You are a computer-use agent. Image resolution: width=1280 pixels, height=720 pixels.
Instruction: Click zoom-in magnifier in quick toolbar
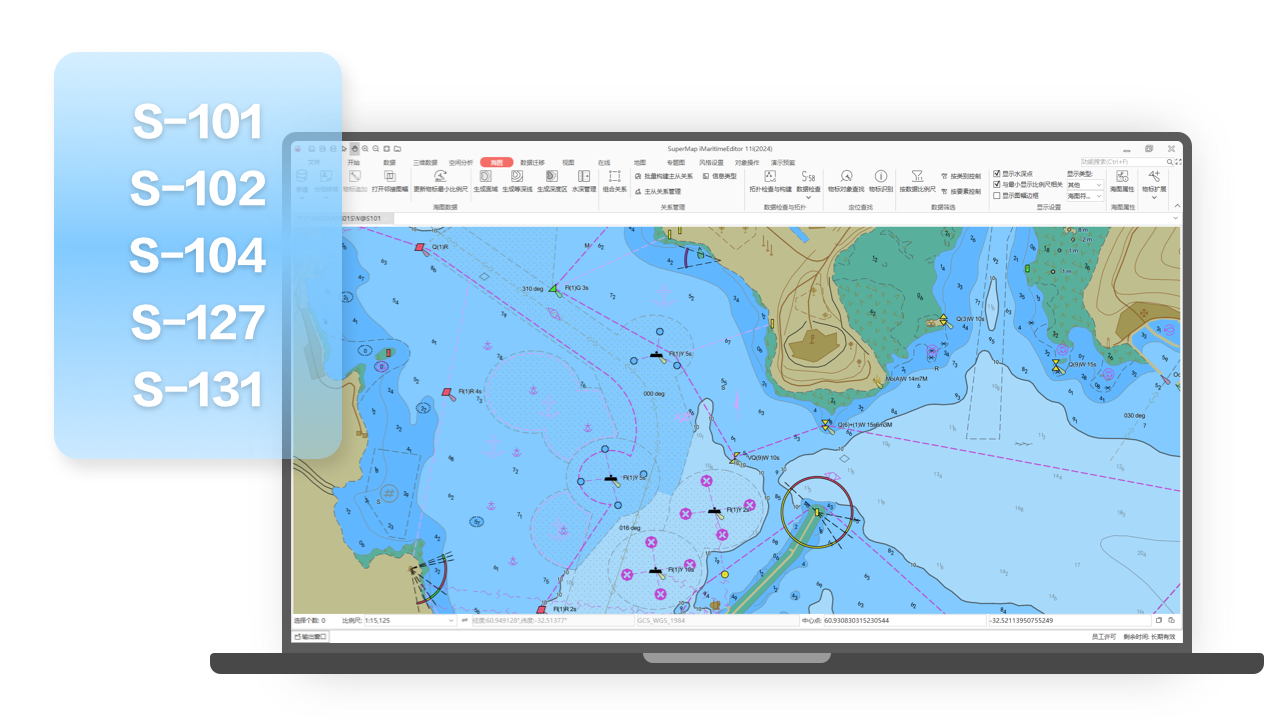click(x=365, y=148)
